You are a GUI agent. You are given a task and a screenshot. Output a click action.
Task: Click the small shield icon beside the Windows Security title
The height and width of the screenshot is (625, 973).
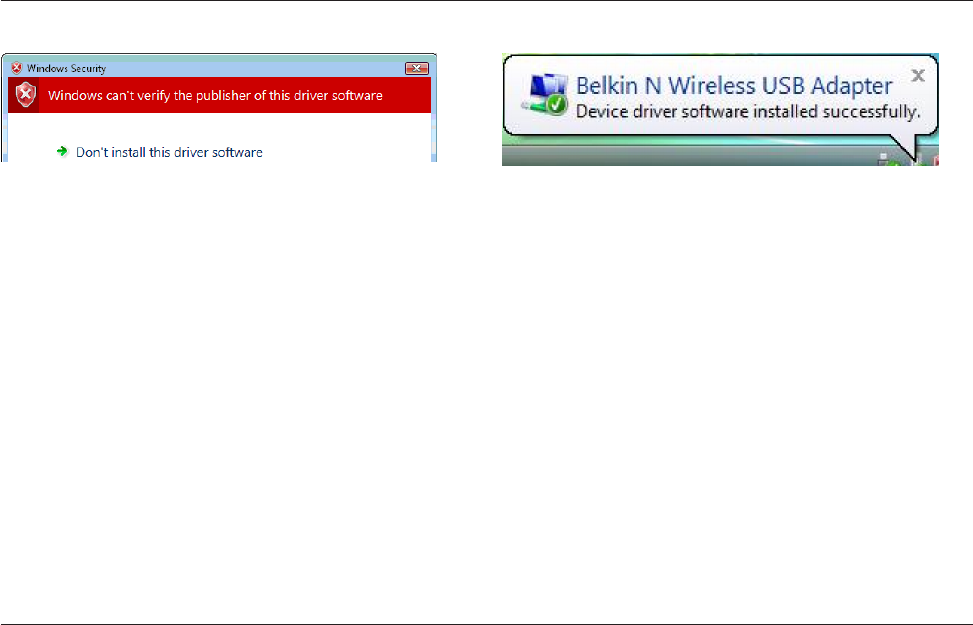tap(17, 68)
